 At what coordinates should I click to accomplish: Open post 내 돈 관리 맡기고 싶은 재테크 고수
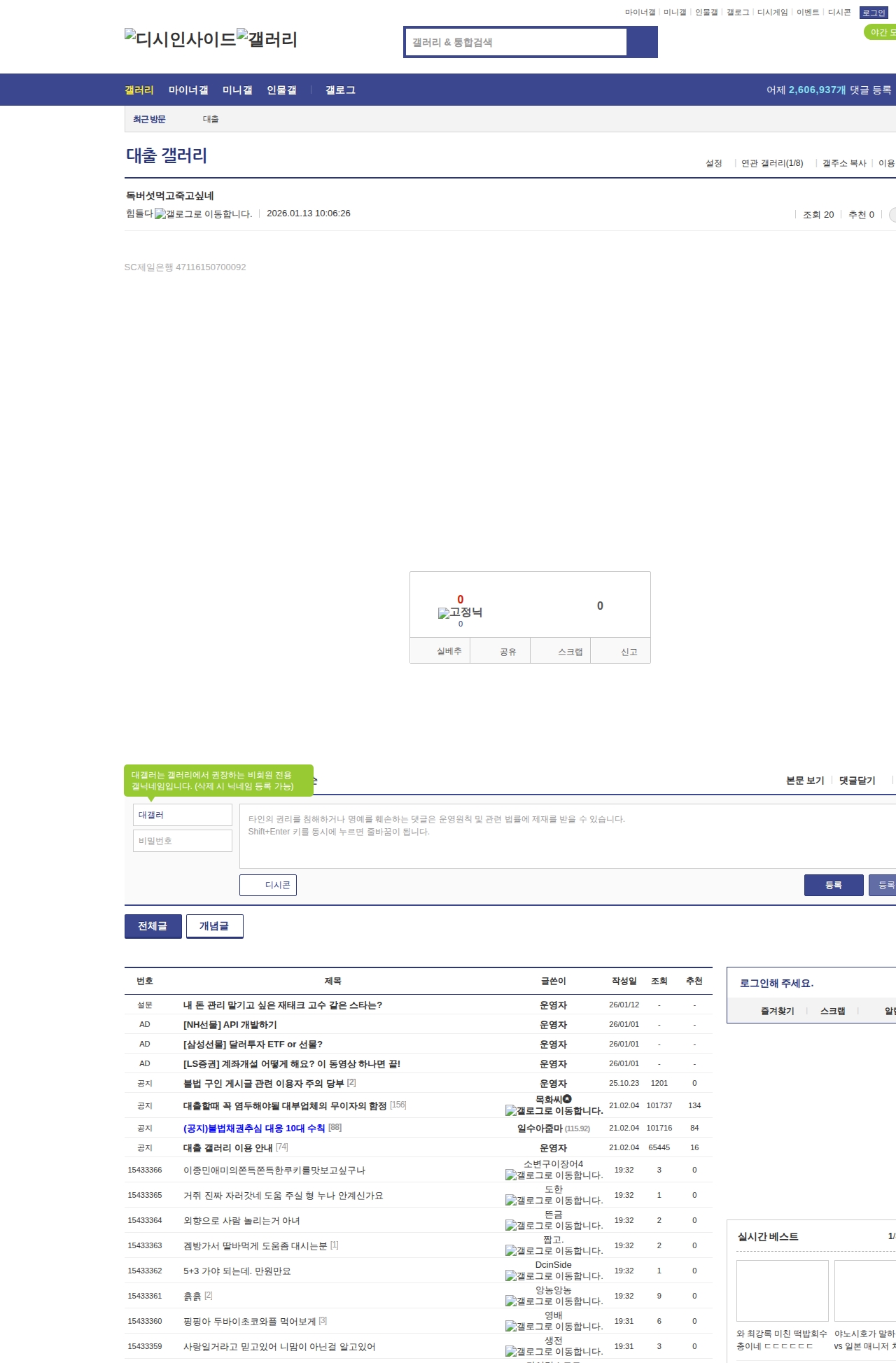283,1005
